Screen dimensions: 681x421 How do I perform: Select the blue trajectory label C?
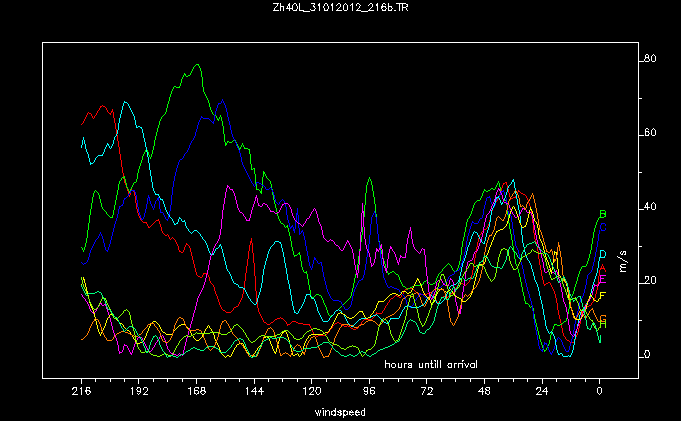tap(602, 228)
